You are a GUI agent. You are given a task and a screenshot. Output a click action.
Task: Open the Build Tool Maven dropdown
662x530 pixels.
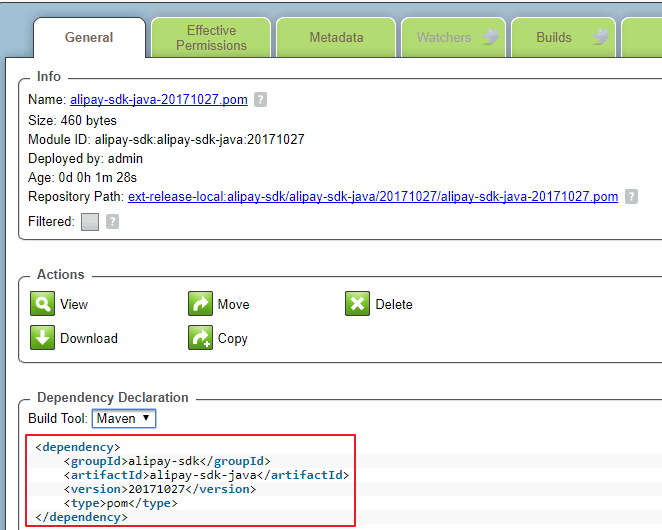(x=124, y=419)
